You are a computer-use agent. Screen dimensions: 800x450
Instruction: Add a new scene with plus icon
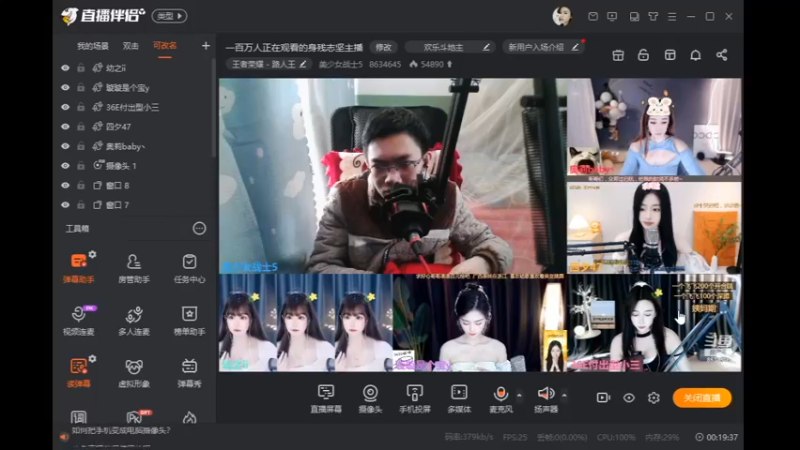click(206, 46)
